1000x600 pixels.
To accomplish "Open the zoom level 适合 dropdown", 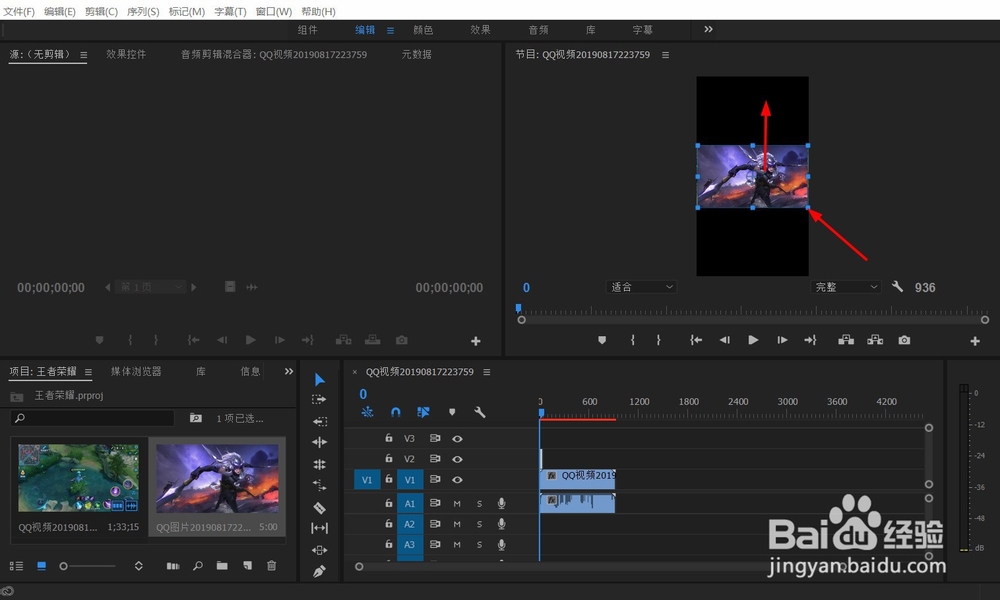I will (x=641, y=287).
